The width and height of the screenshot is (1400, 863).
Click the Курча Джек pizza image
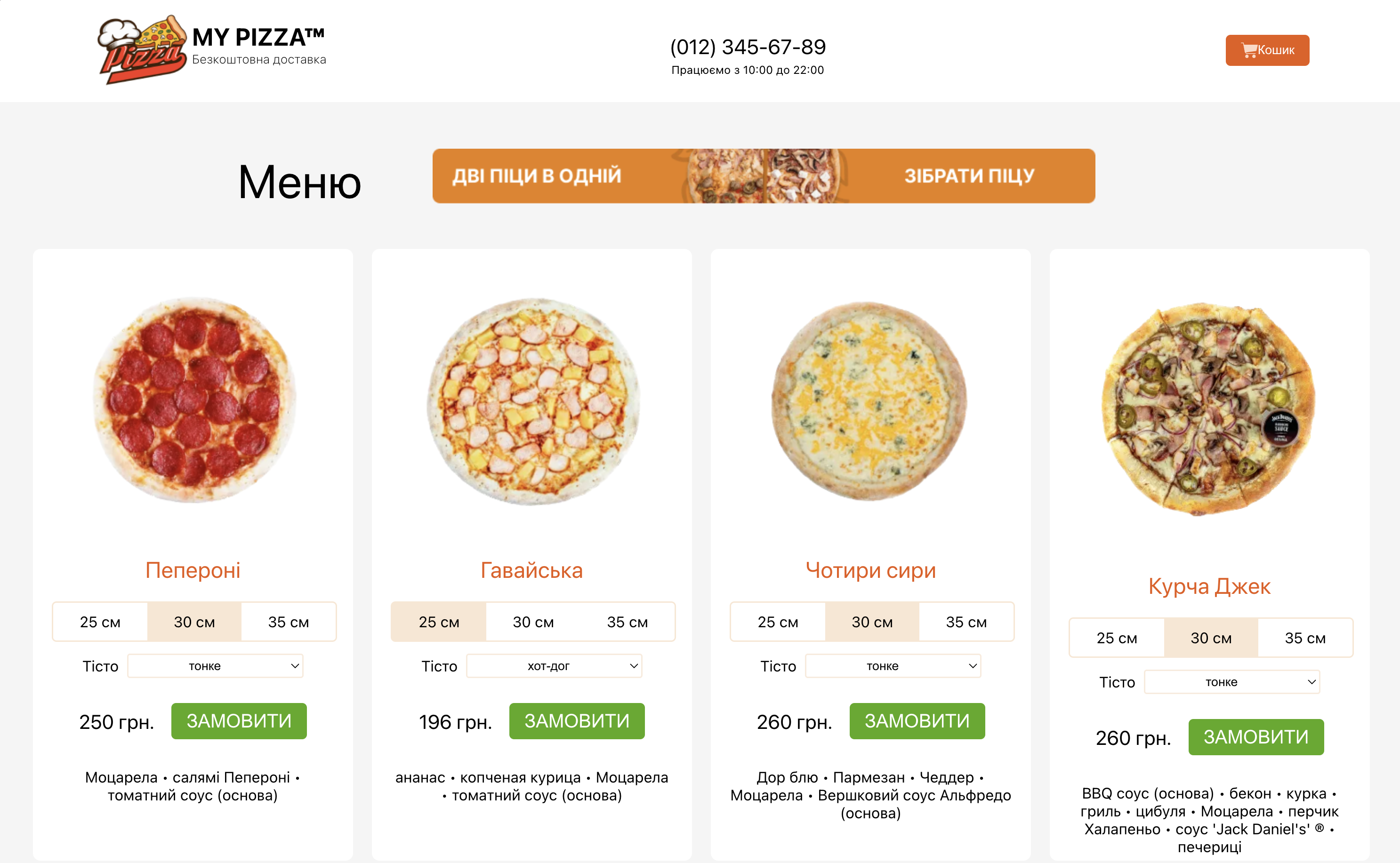pos(1209,408)
